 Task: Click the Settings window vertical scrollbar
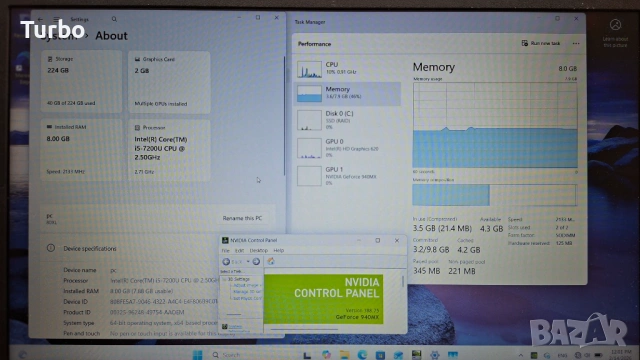coord(284,116)
